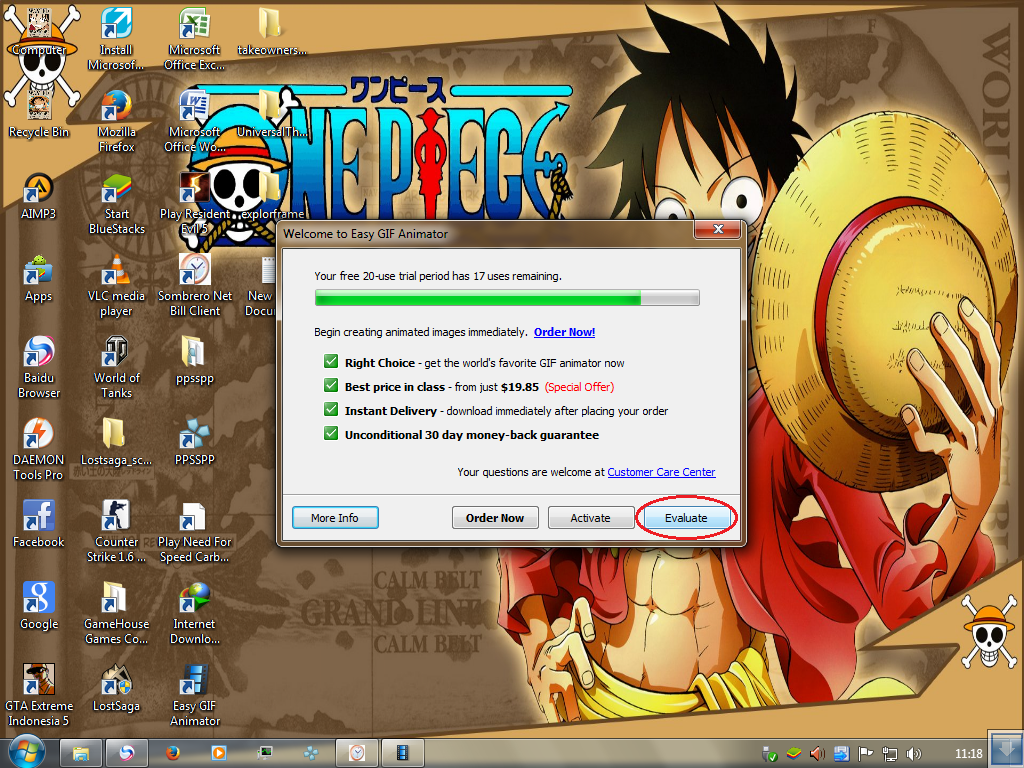1024x768 pixels.
Task: Open the Action Center flag tray icon
Action: click(865, 754)
